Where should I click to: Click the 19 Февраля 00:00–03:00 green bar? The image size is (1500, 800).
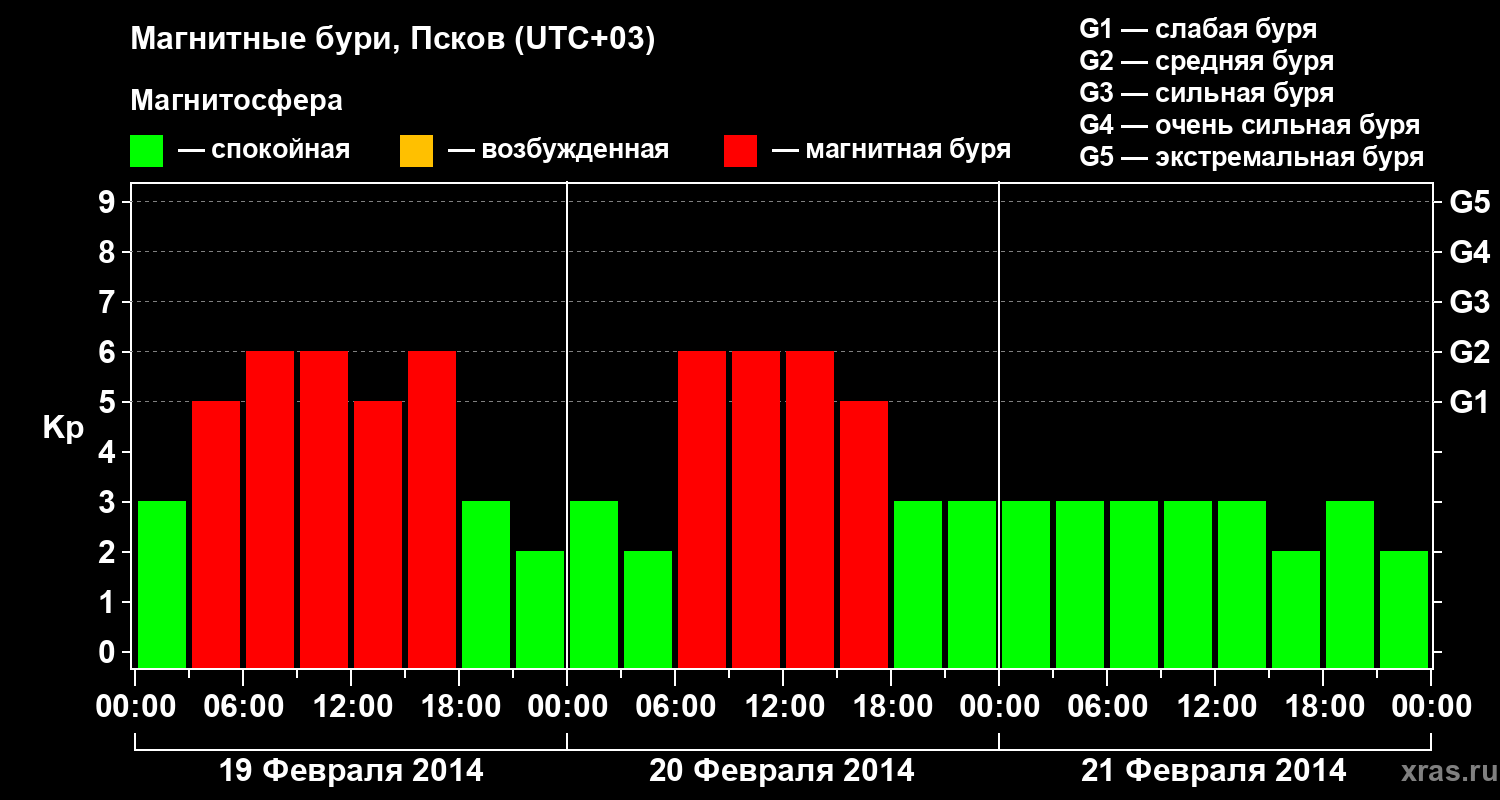coord(162,584)
